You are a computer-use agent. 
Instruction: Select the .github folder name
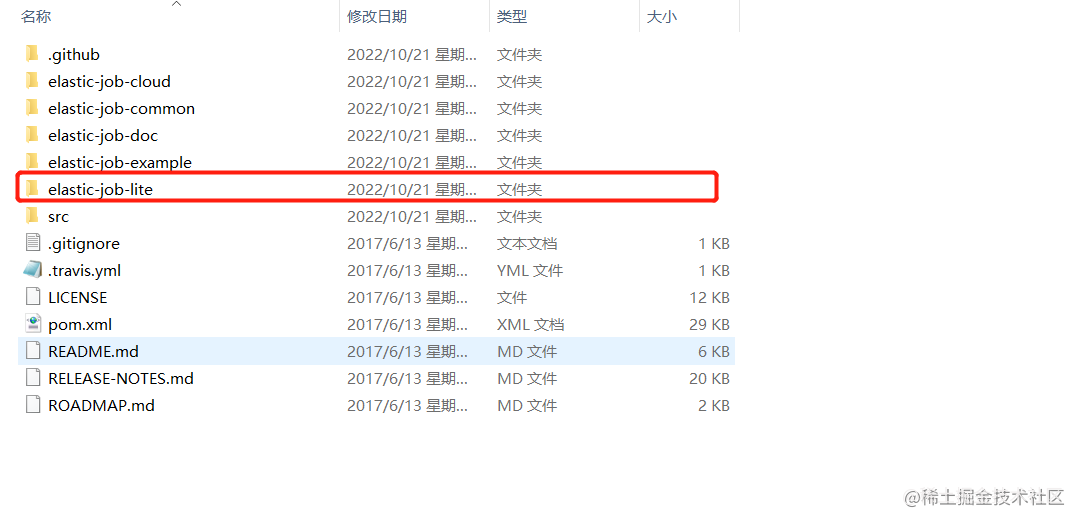click(74, 55)
